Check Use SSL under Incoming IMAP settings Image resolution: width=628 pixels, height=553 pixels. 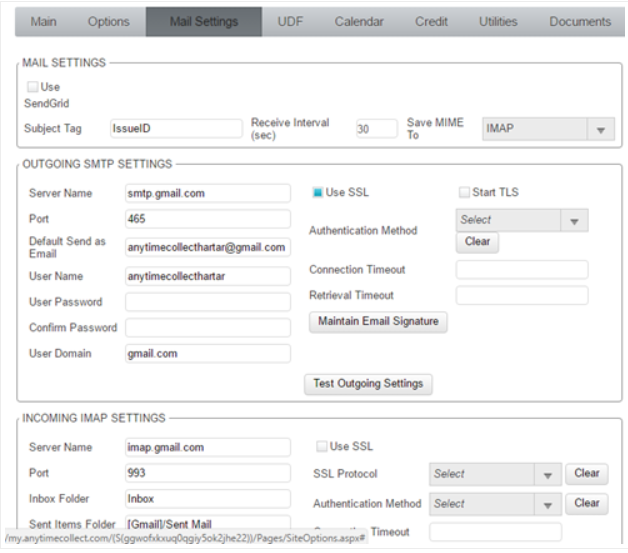tap(322, 446)
